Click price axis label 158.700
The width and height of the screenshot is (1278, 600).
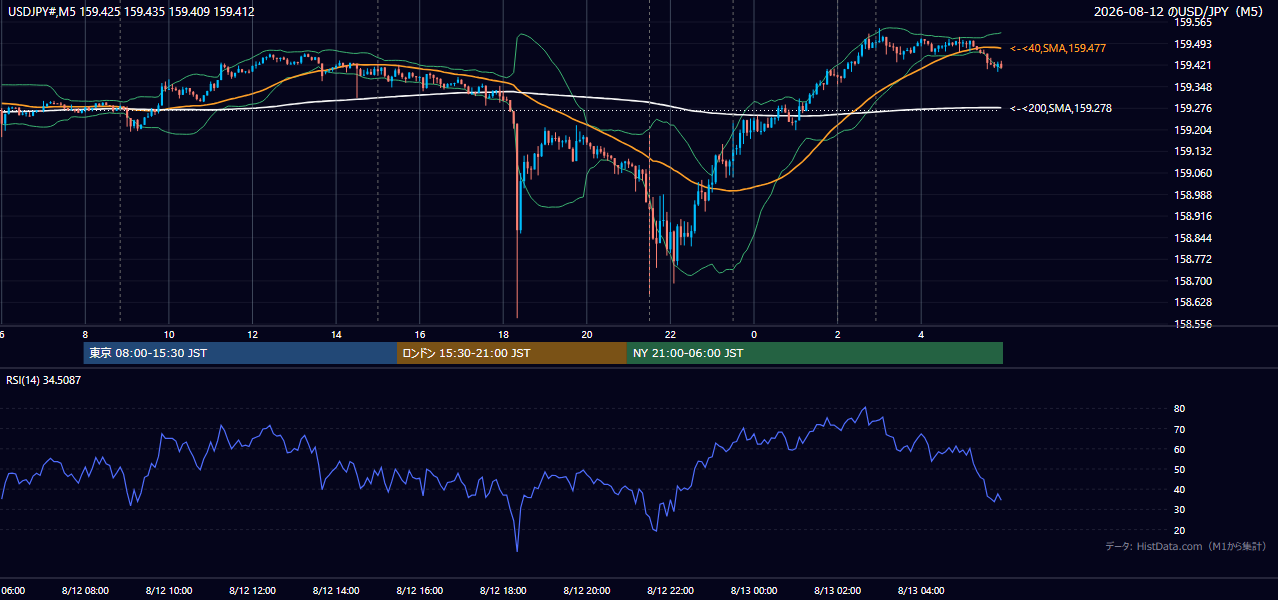(x=1192, y=281)
